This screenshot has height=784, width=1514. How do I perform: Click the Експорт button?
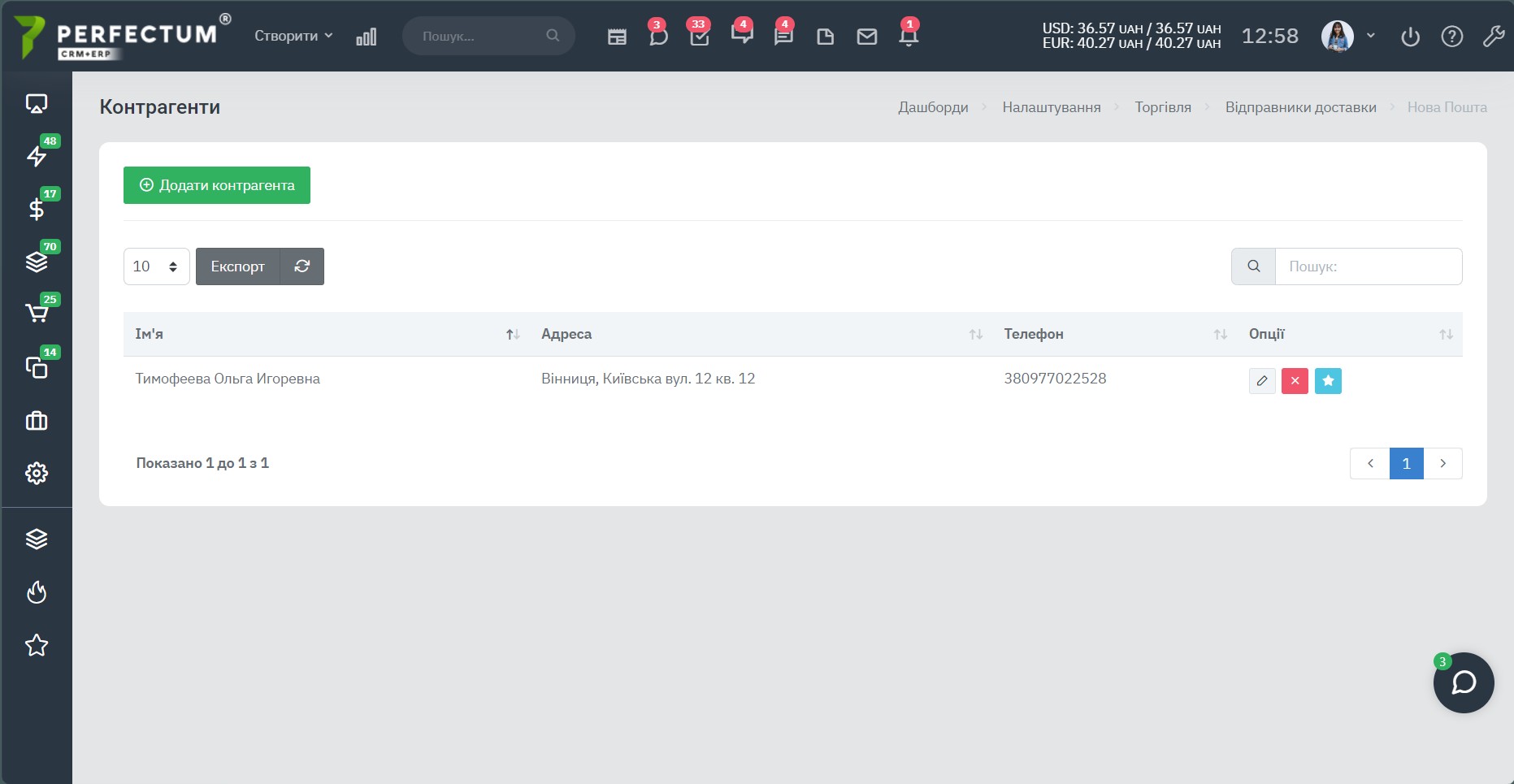point(238,266)
